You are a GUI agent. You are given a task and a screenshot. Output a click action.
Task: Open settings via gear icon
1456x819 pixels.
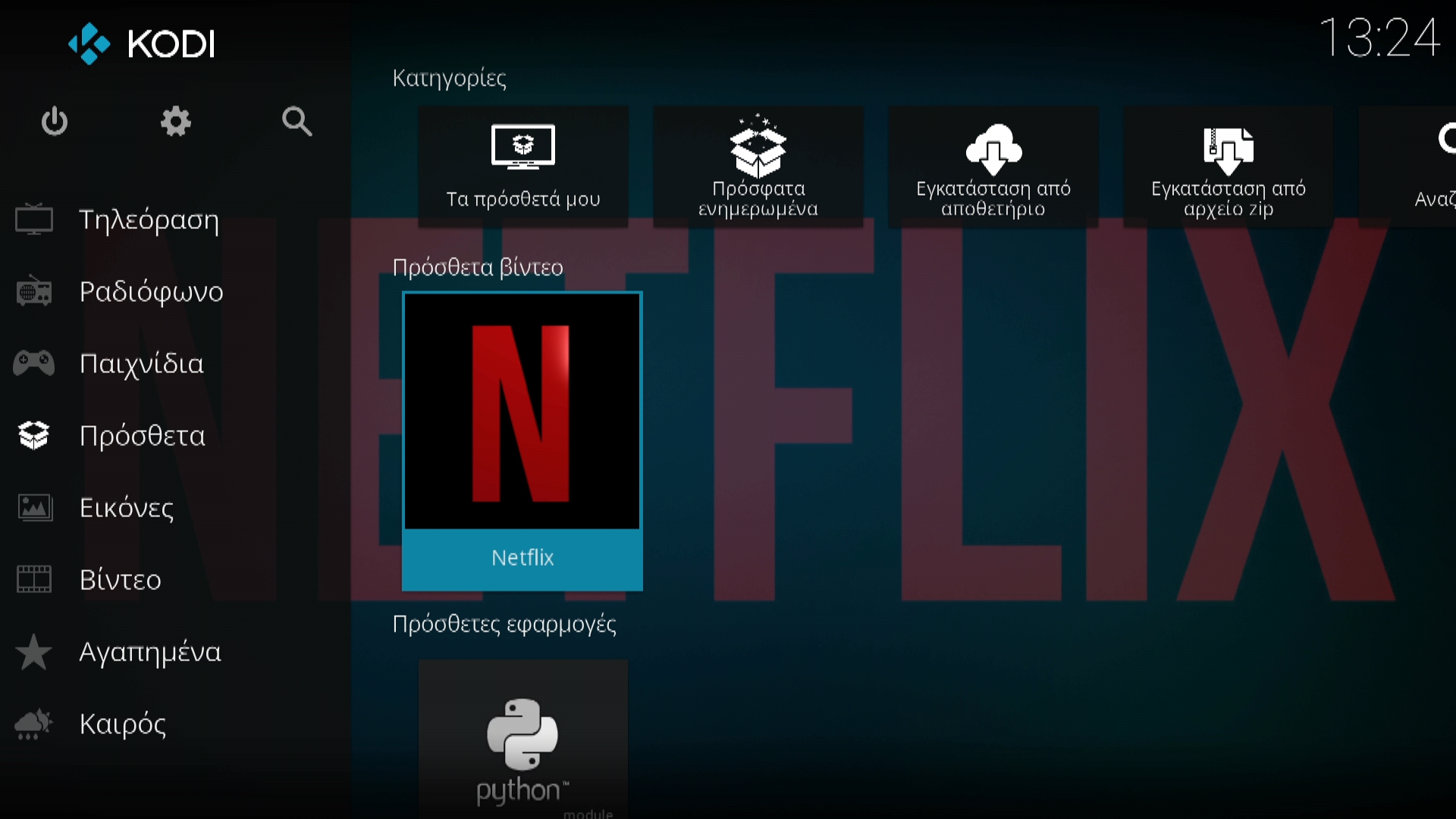pos(175,121)
